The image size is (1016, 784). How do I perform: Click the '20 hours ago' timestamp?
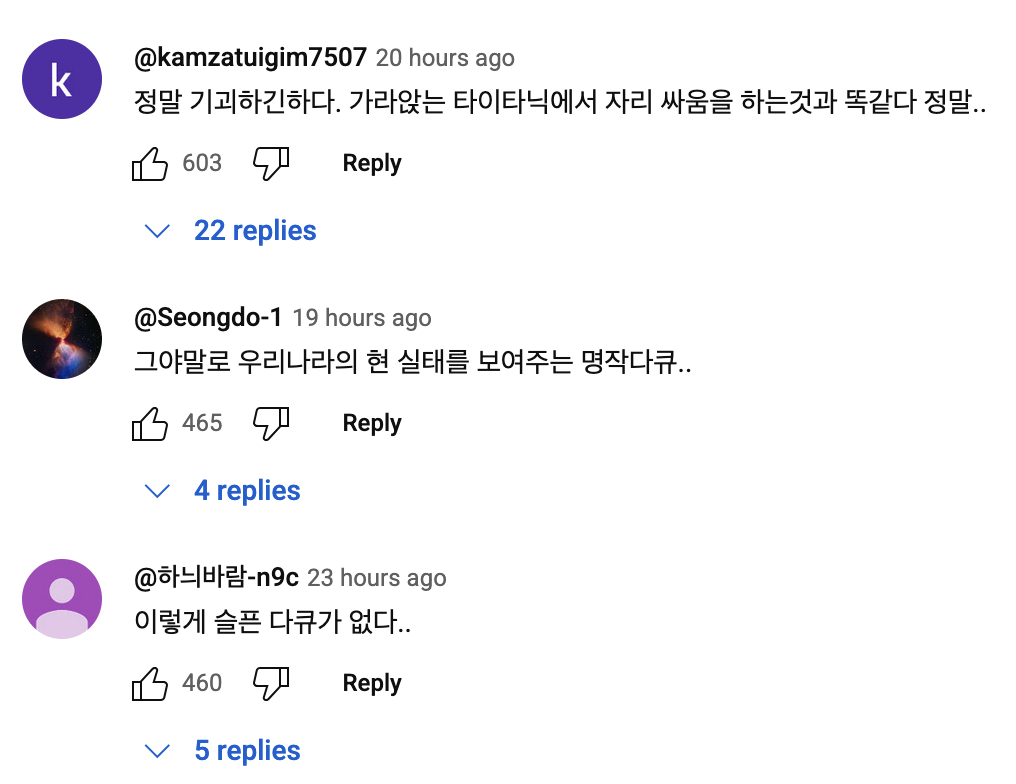pos(445,58)
